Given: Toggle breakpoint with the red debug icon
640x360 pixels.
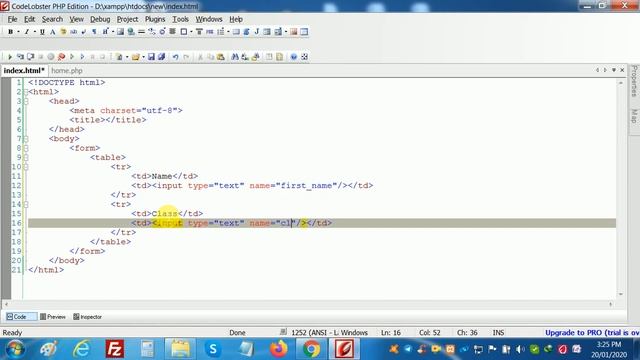Looking at the screenshot, I should point(61,57).
